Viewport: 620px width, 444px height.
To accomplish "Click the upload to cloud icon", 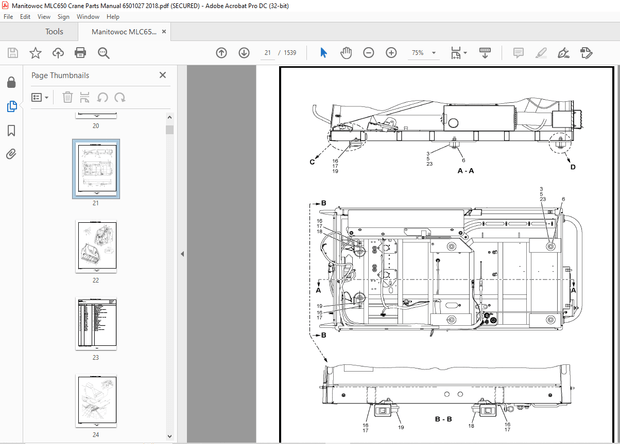I will click(58, 53).
